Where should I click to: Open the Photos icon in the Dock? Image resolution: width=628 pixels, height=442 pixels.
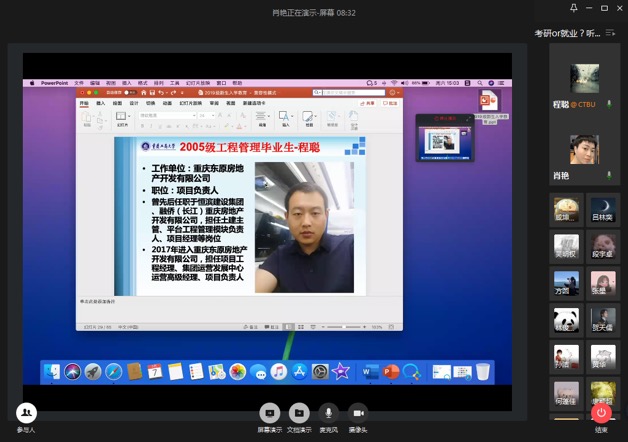237,372
